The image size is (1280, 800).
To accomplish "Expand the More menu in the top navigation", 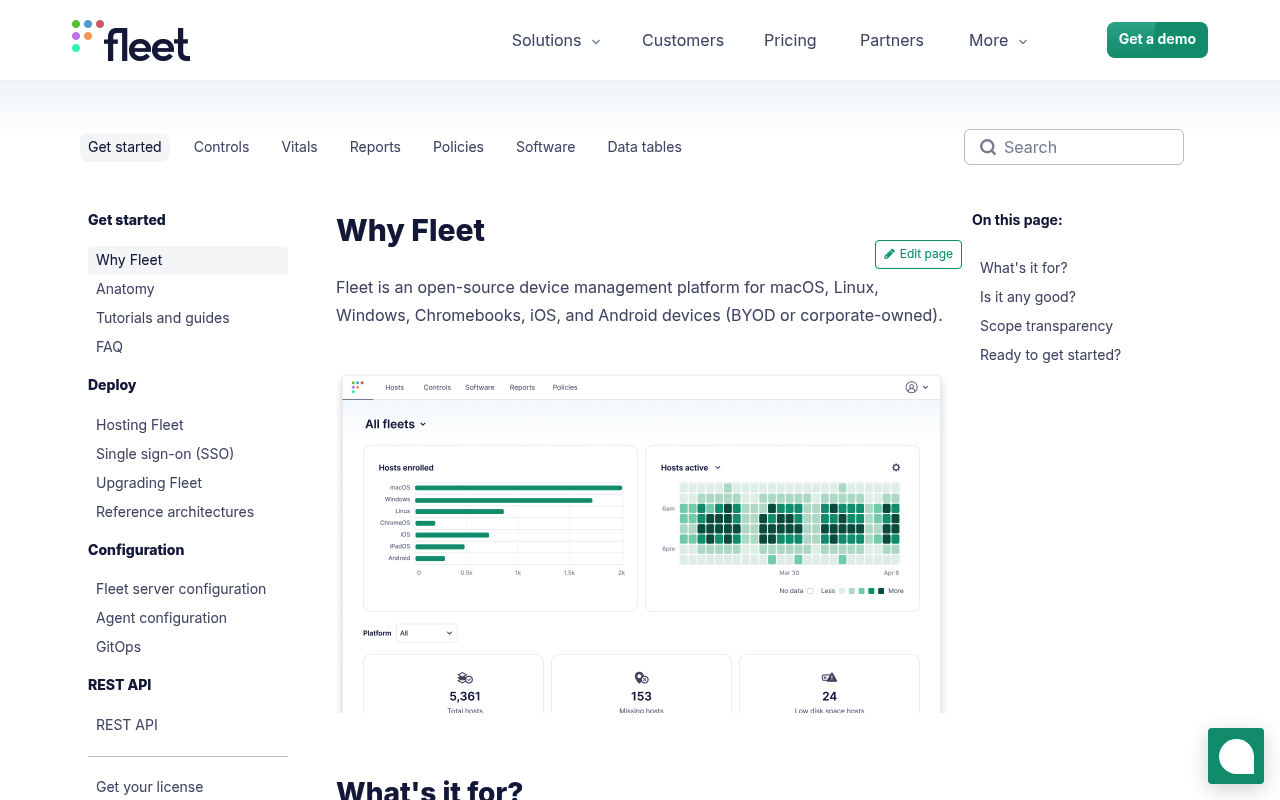I will pyautogui.click(x=998, y=40).
